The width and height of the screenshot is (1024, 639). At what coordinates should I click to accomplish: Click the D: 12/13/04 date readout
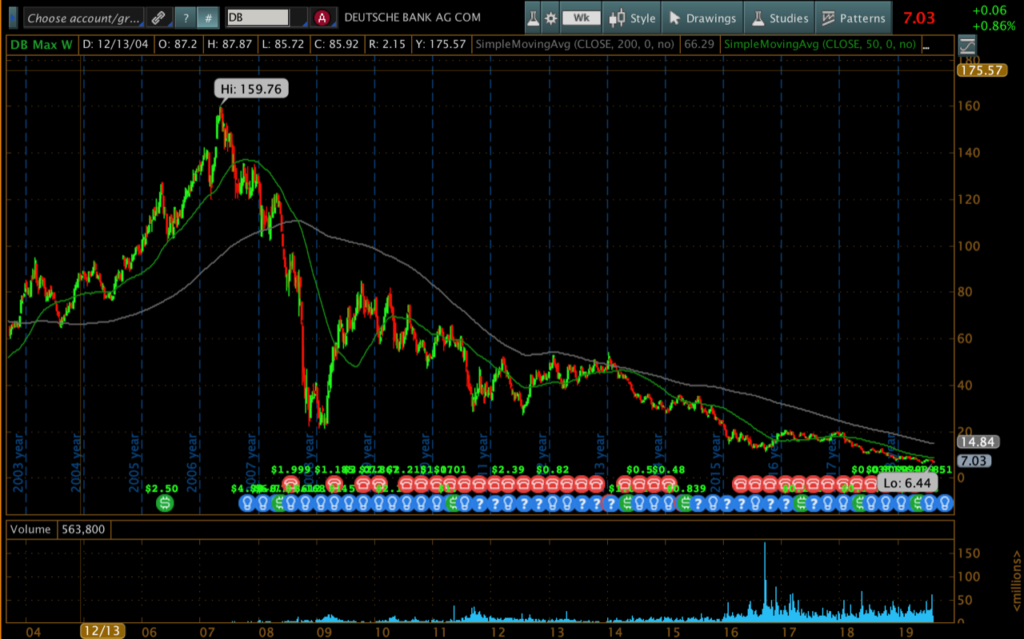pos(116,44)
